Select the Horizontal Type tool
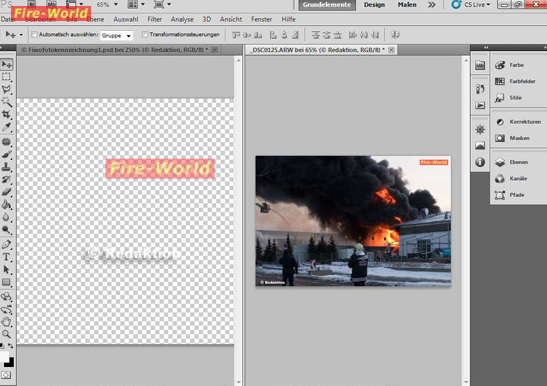Viewport: 547px width, 386px height. click(6, 257)
